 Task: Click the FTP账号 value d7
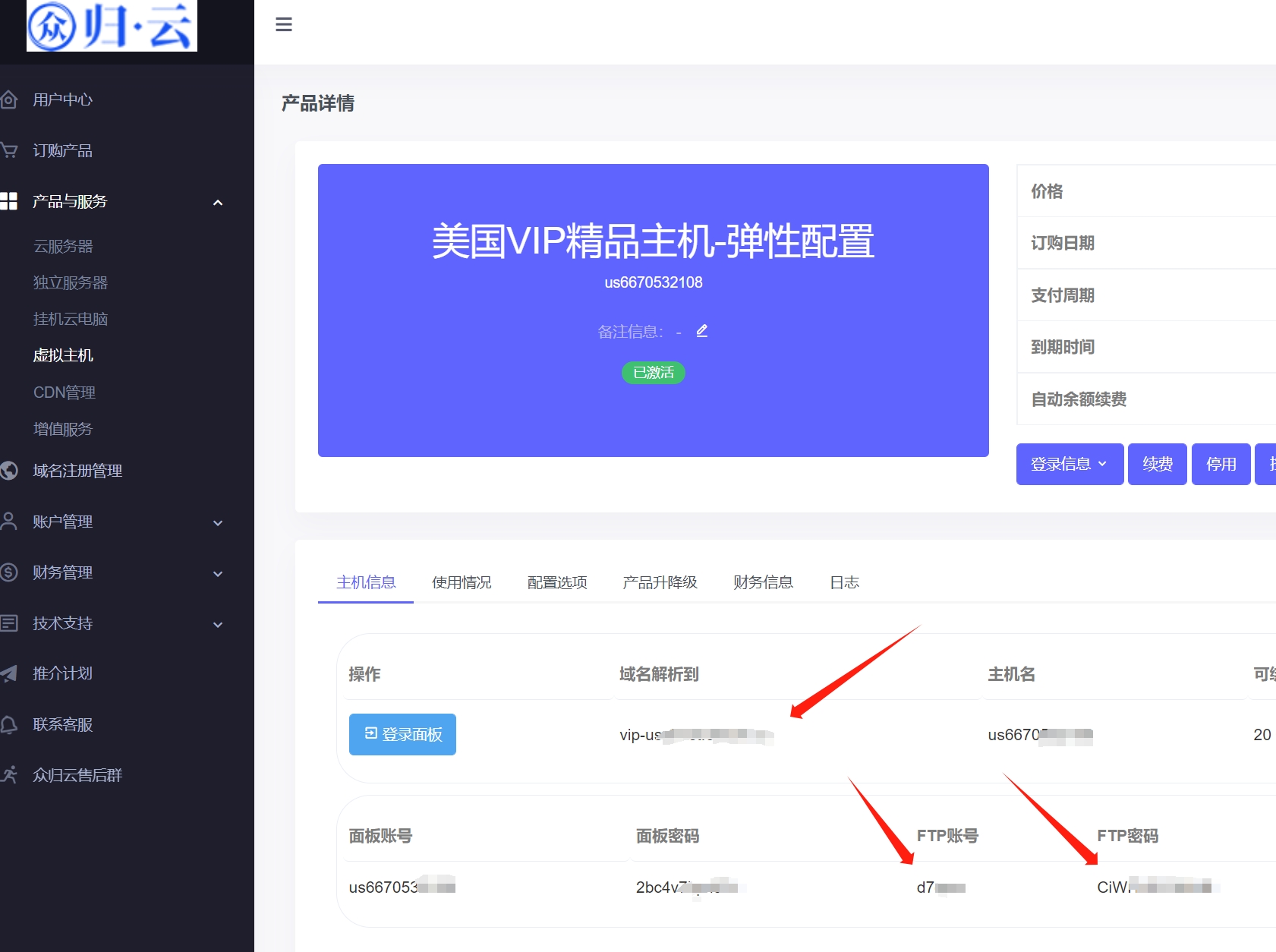tap(941, 887)
